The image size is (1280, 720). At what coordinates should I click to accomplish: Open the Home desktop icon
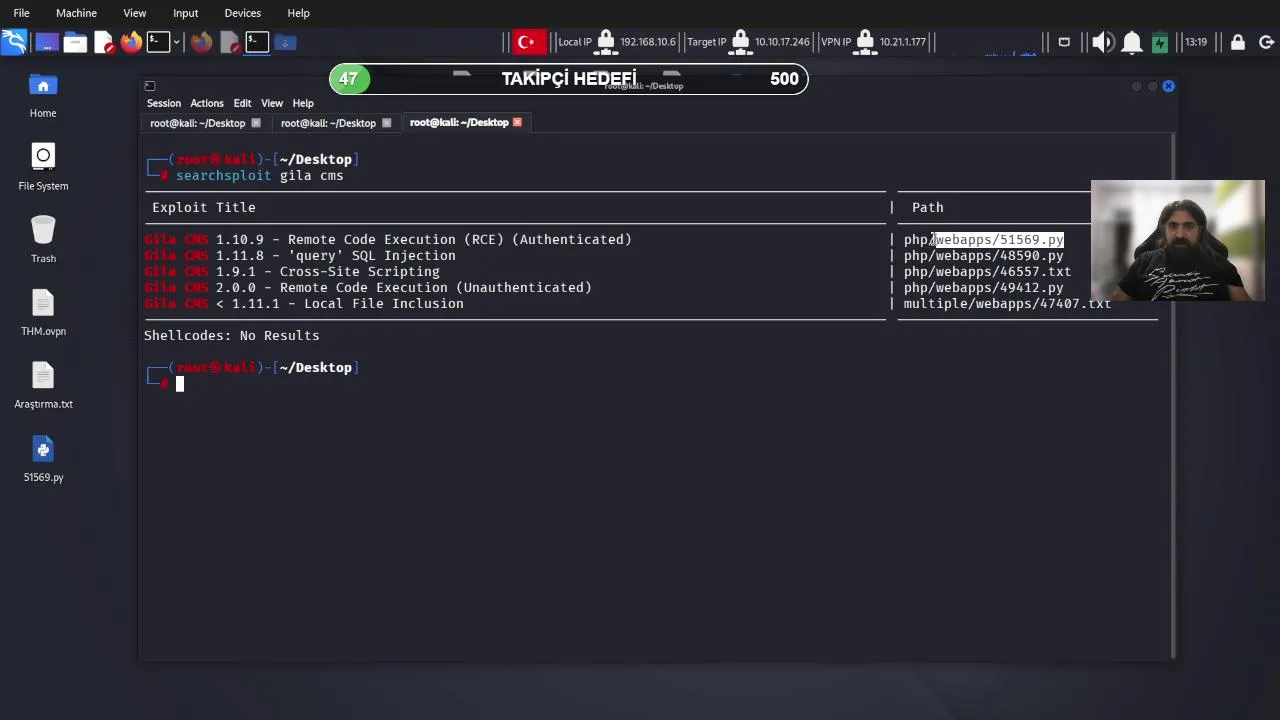point(43,95)
